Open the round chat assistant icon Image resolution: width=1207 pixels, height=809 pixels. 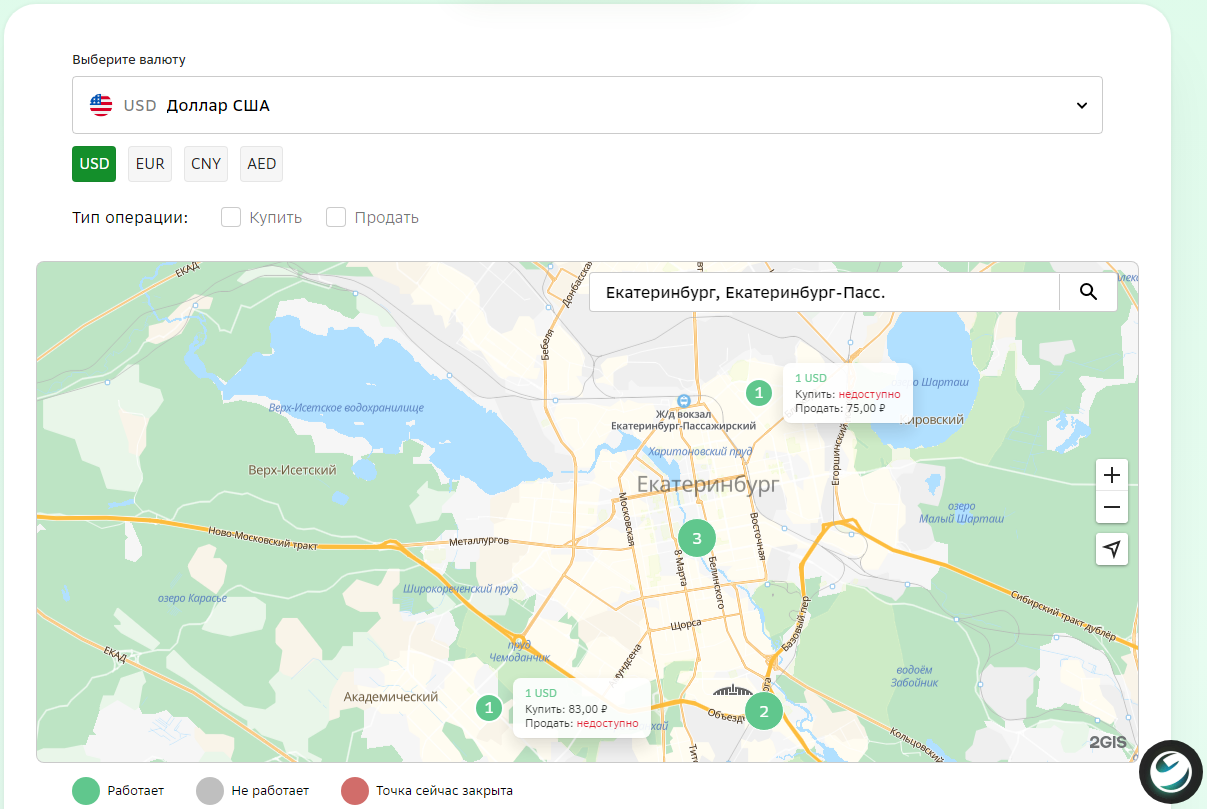click(x=1171, y=772)
